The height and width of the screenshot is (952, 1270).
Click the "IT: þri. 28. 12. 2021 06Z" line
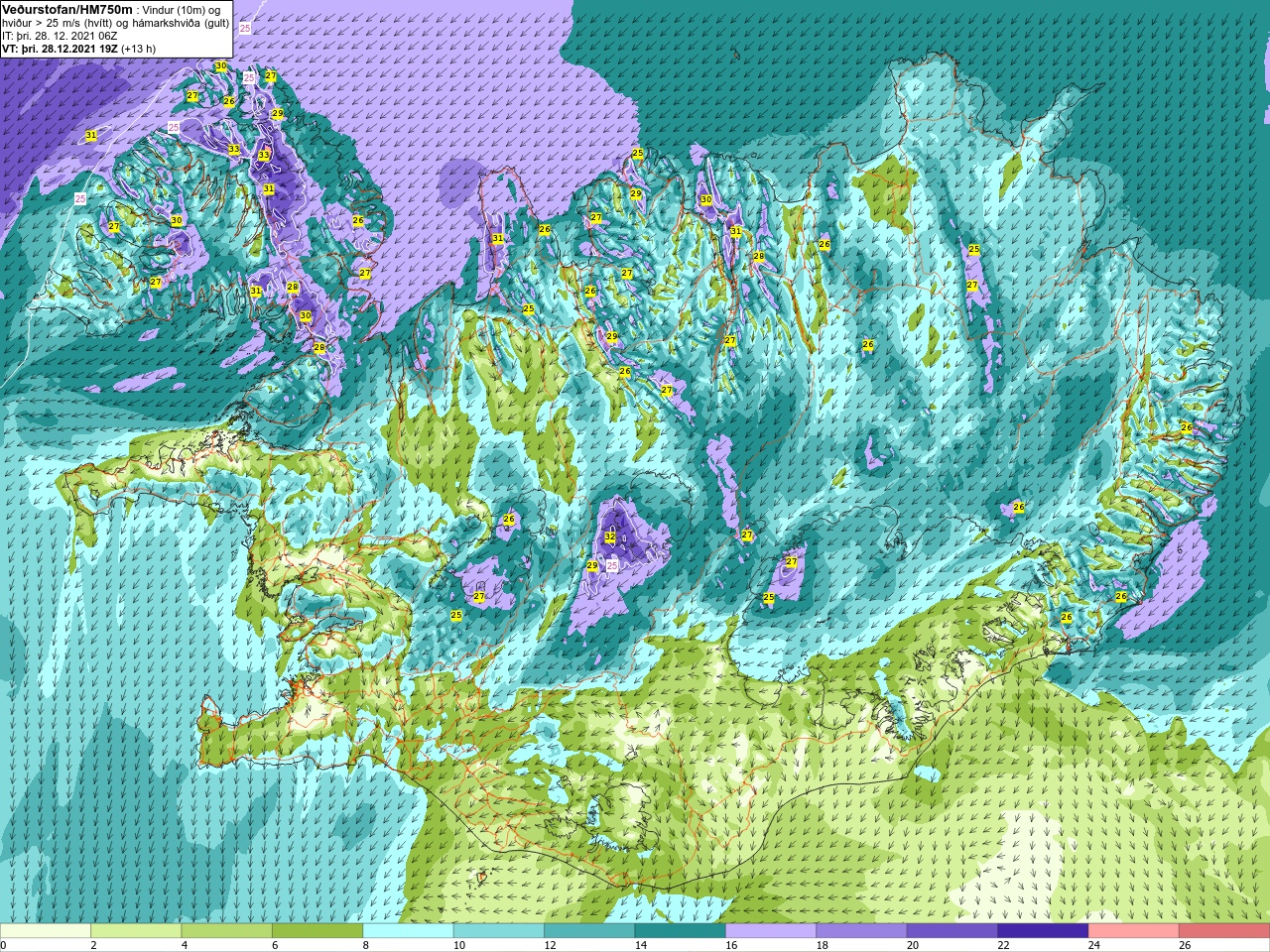(60, 36)
